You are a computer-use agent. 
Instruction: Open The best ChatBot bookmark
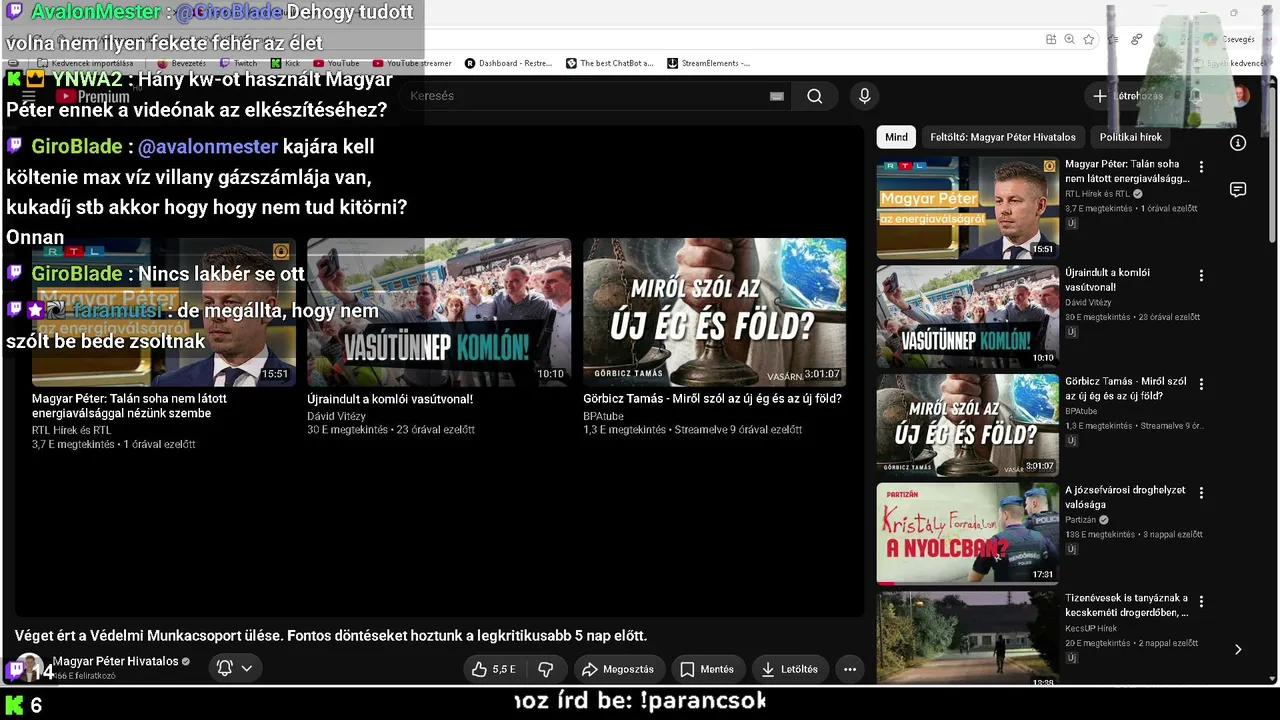click(609, 63)
